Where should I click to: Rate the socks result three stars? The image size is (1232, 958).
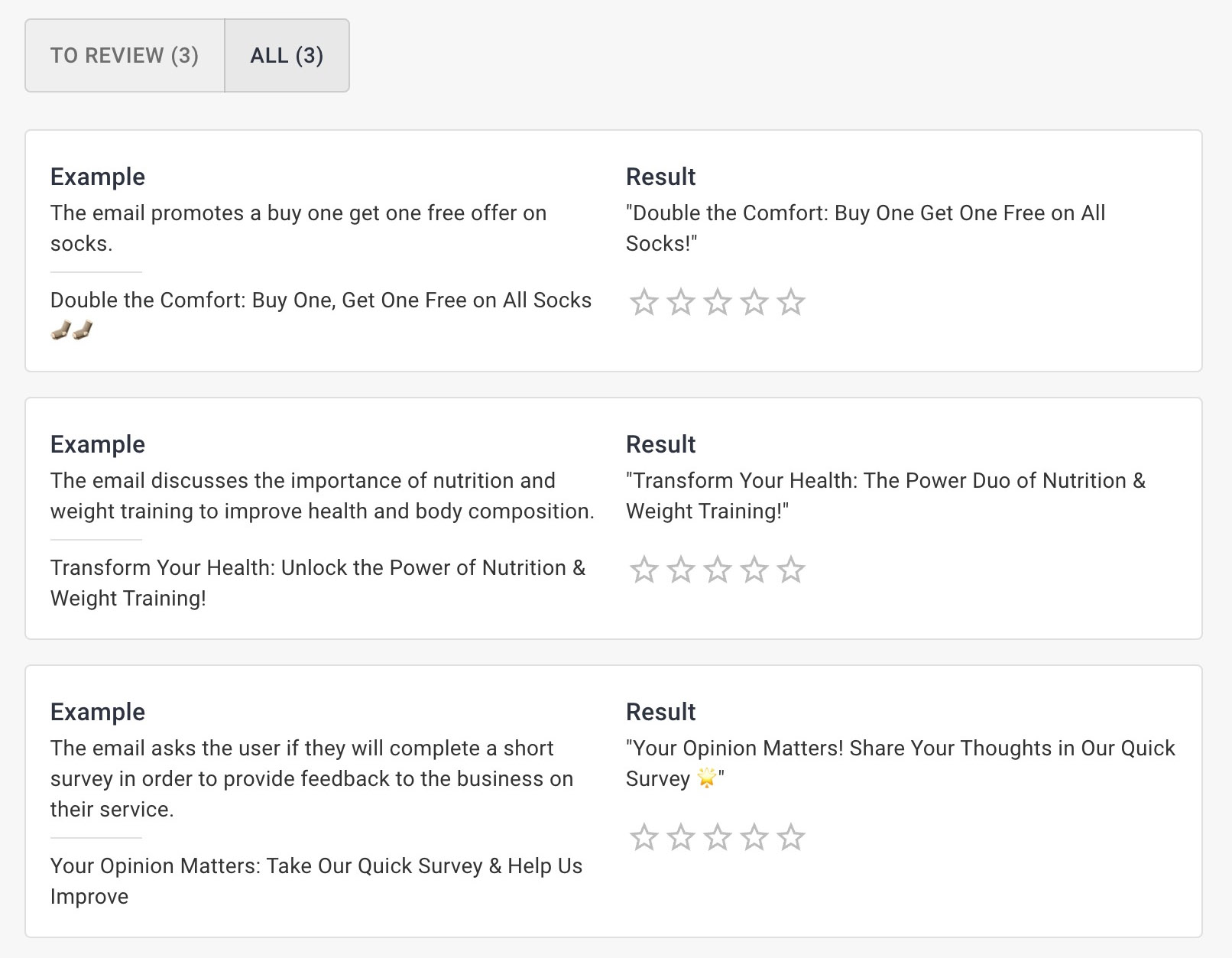point(717,303)
